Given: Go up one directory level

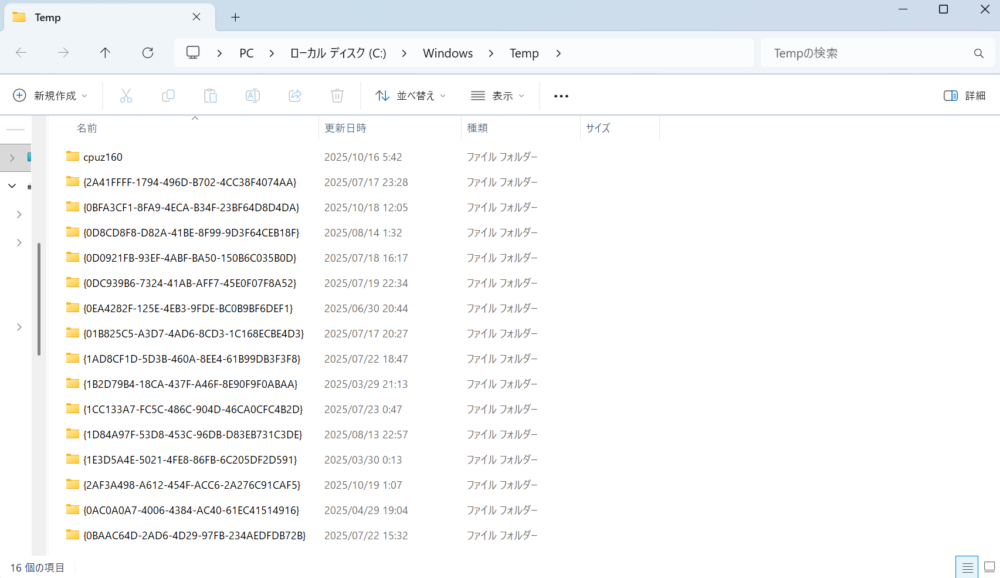Looking at the screenshot, I should [x=106, y=53].
